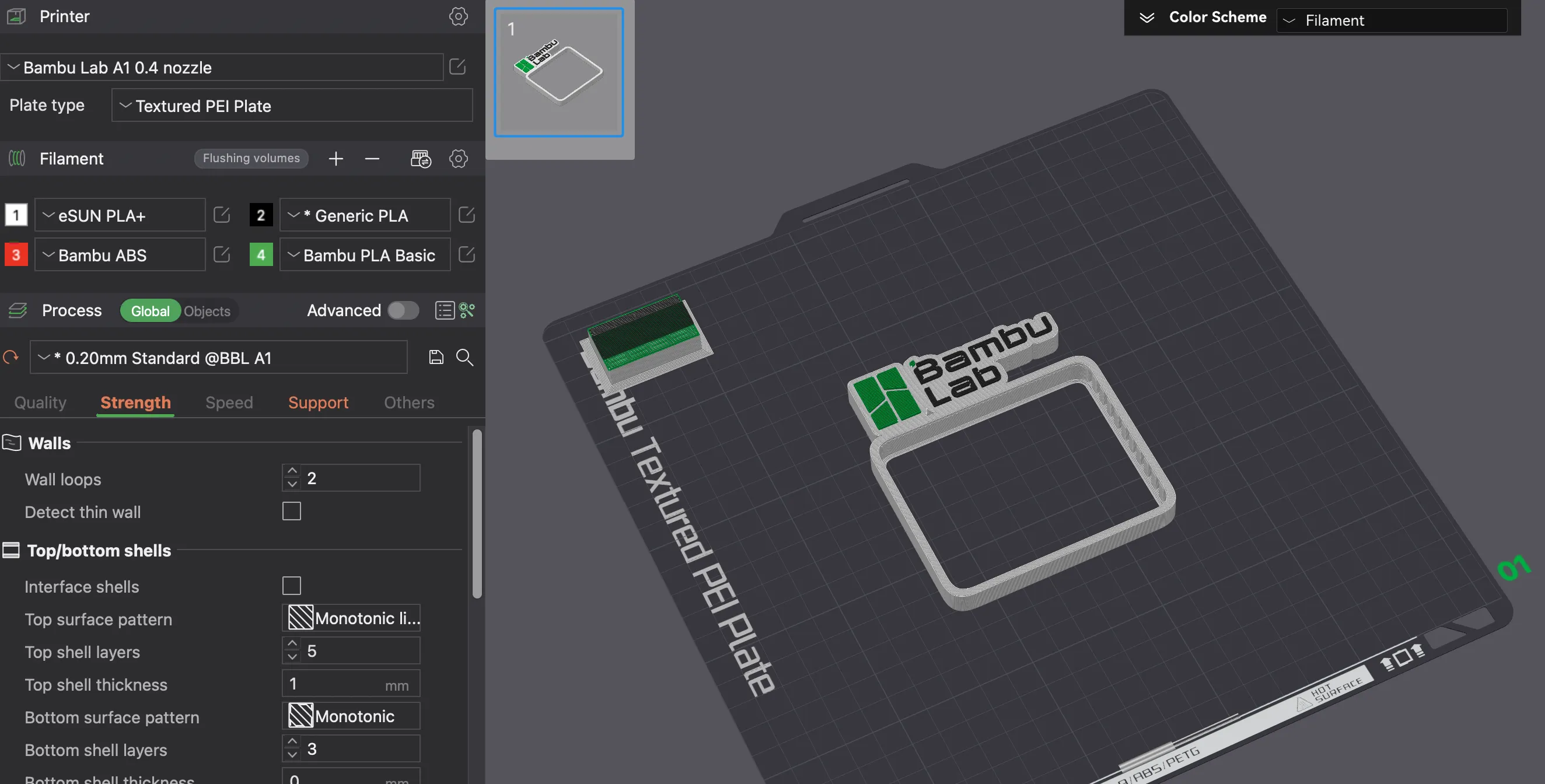Add a new filament with plus icon

click(336, 158)
